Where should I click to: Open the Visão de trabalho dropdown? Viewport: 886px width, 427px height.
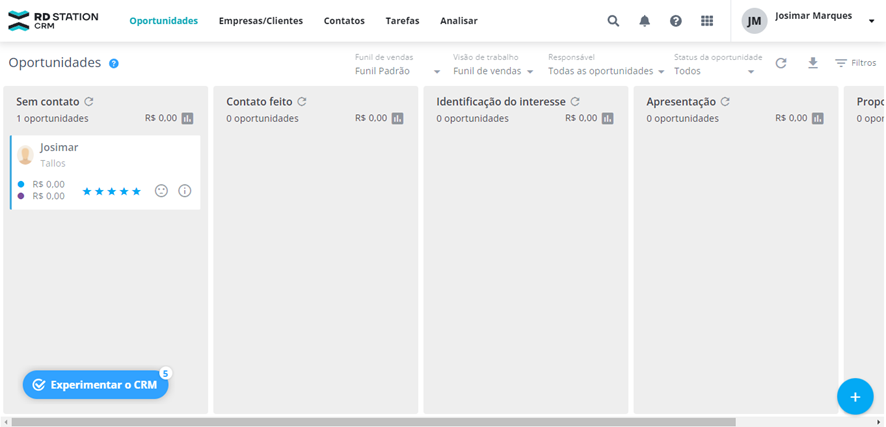(493, 71)
